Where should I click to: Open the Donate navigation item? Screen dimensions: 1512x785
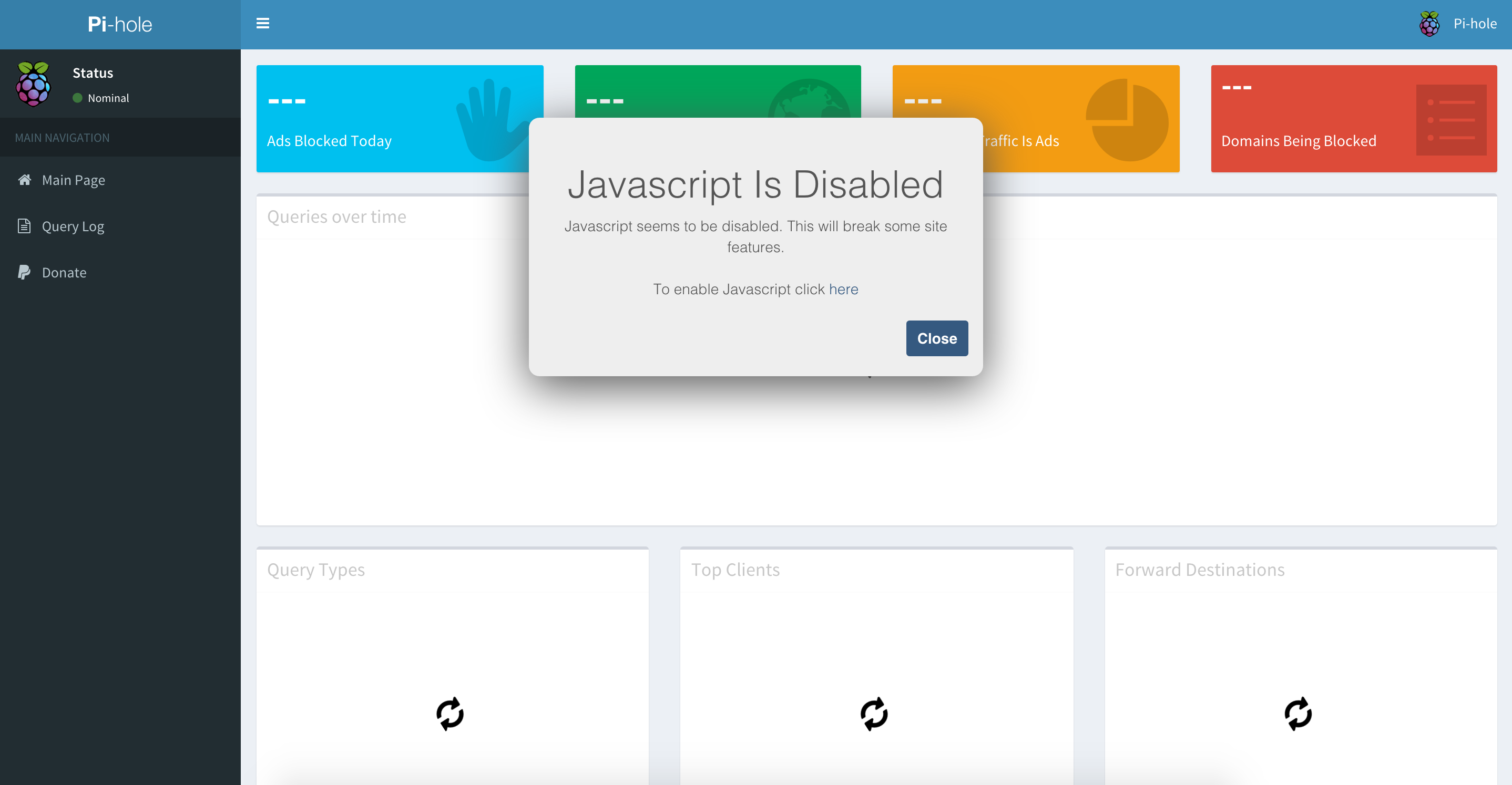[120, 273]
